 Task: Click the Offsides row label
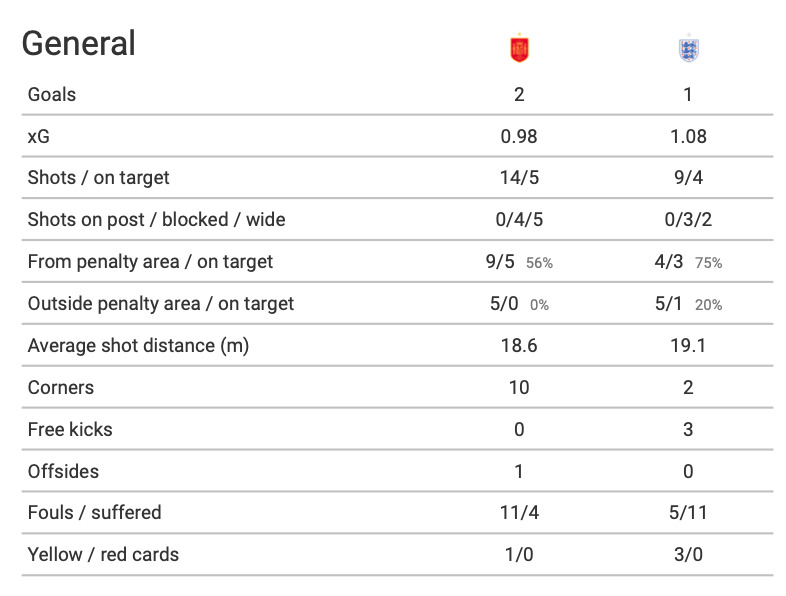click(x=64, y=471)
